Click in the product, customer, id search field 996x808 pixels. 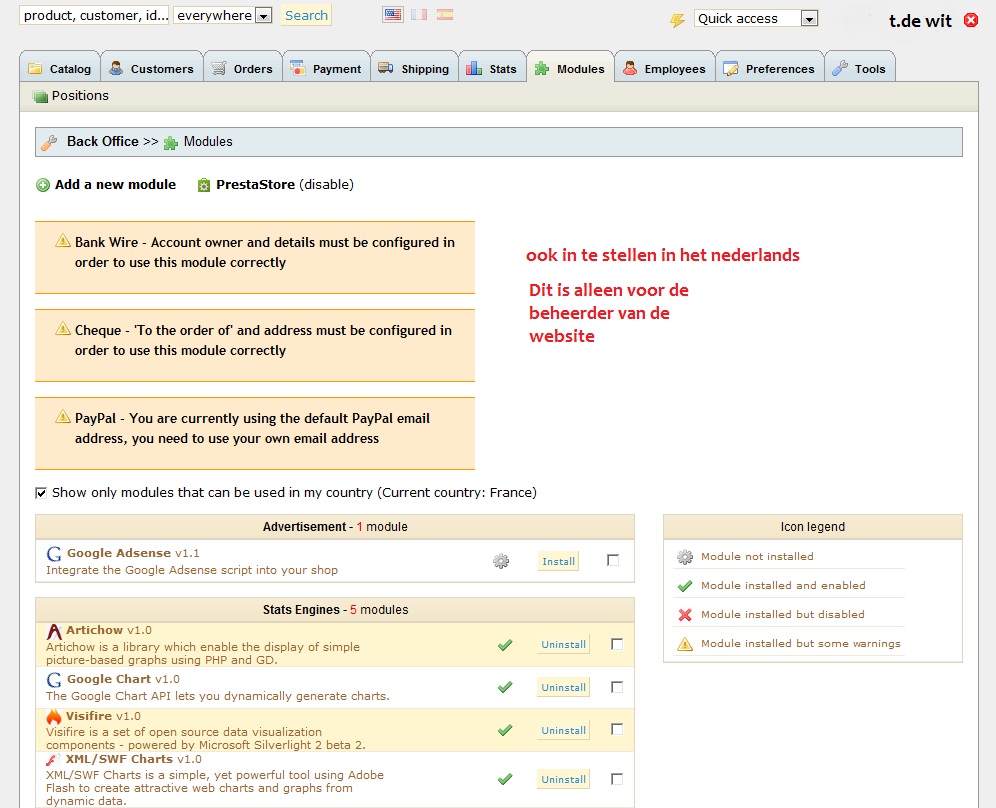coord(95,15)
